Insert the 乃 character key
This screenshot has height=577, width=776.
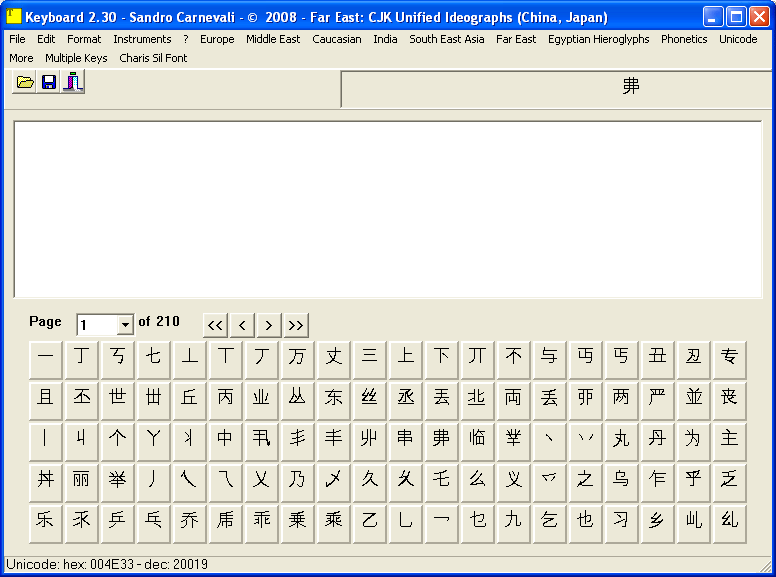[297, 483]
